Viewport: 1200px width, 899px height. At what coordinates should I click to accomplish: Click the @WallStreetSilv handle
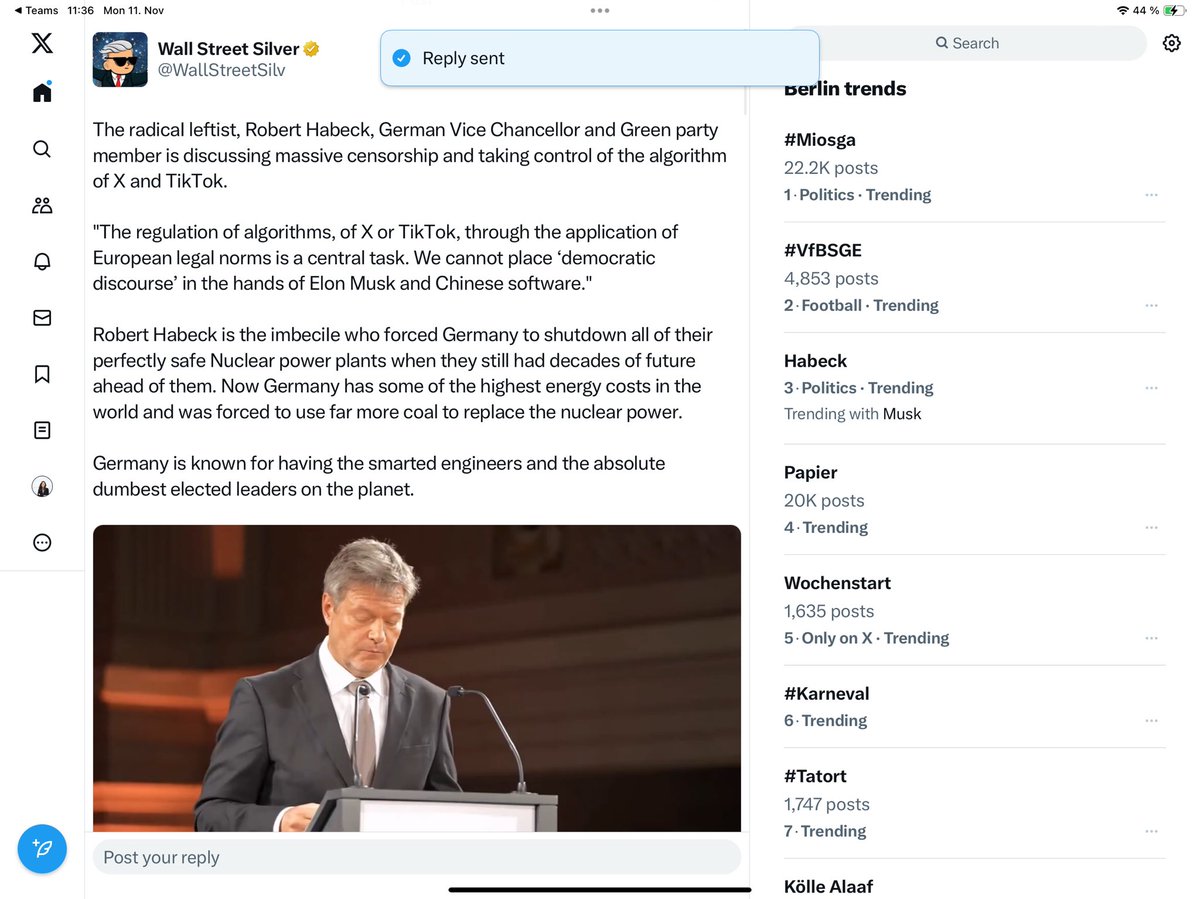222,71
